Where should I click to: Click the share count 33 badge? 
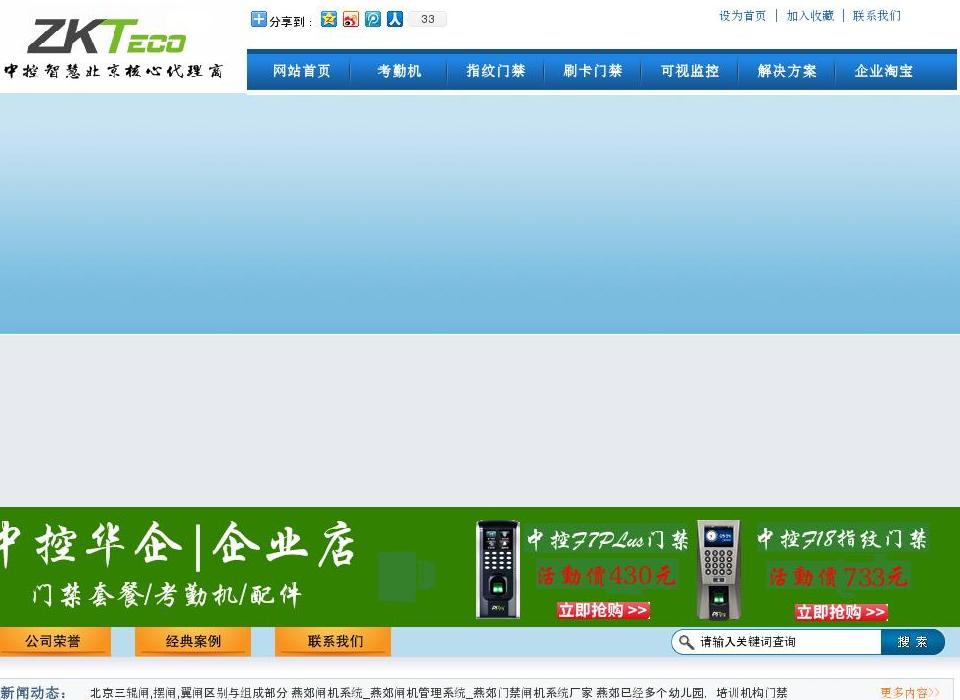(x=427, y=19)
